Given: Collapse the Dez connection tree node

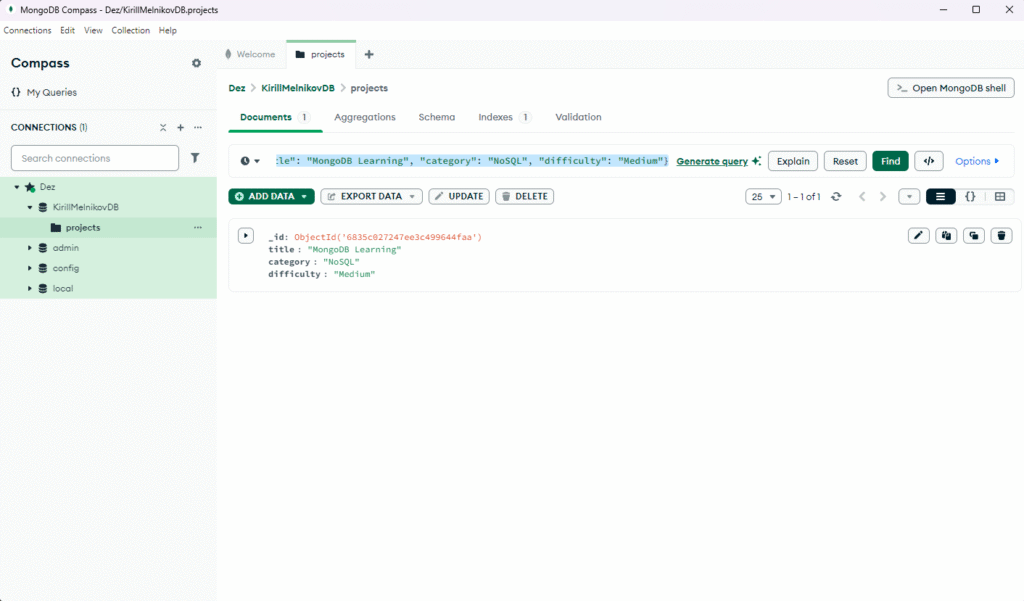Looking at the screenshot, I should [17, 187].
